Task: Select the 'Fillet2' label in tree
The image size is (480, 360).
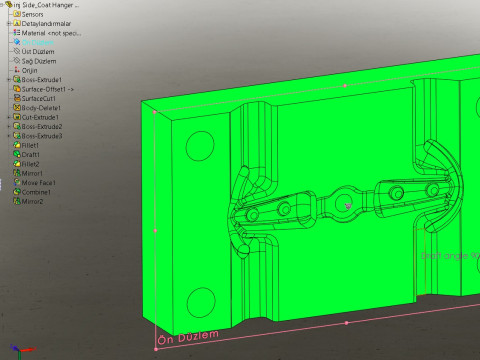Action: (x=30, y=164)
